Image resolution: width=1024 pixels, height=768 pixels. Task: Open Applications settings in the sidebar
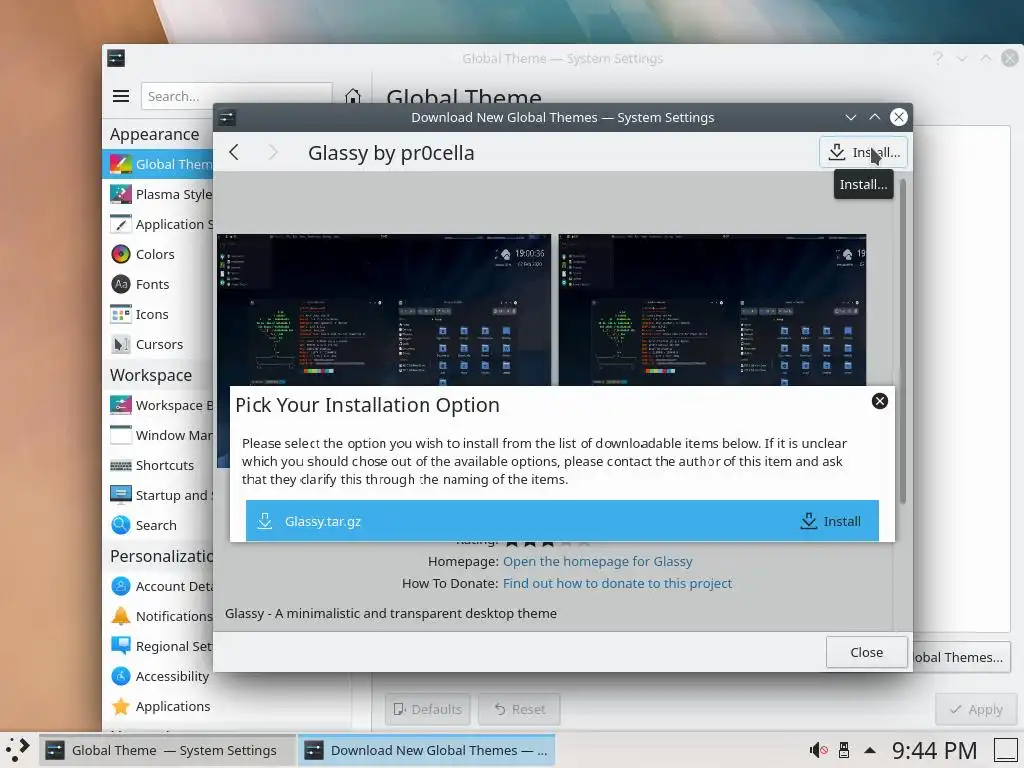[159, 706]
